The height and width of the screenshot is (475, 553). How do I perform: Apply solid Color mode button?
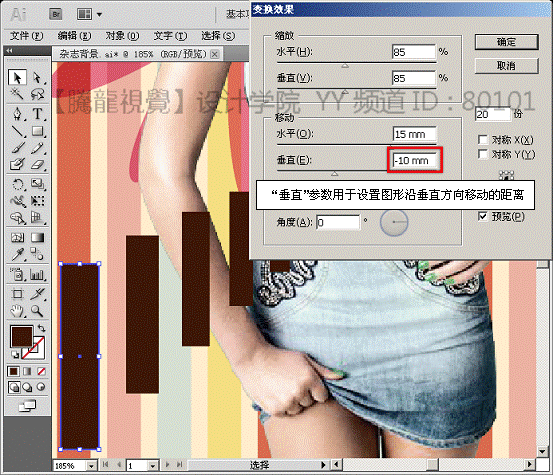(x=13, y=371)
